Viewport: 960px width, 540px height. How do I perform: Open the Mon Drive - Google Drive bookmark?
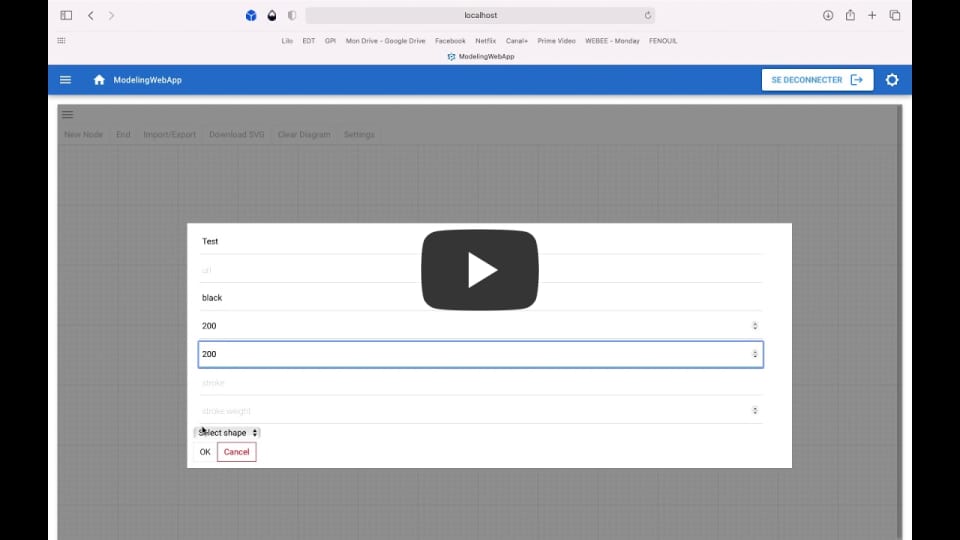(x=385, y=41)
